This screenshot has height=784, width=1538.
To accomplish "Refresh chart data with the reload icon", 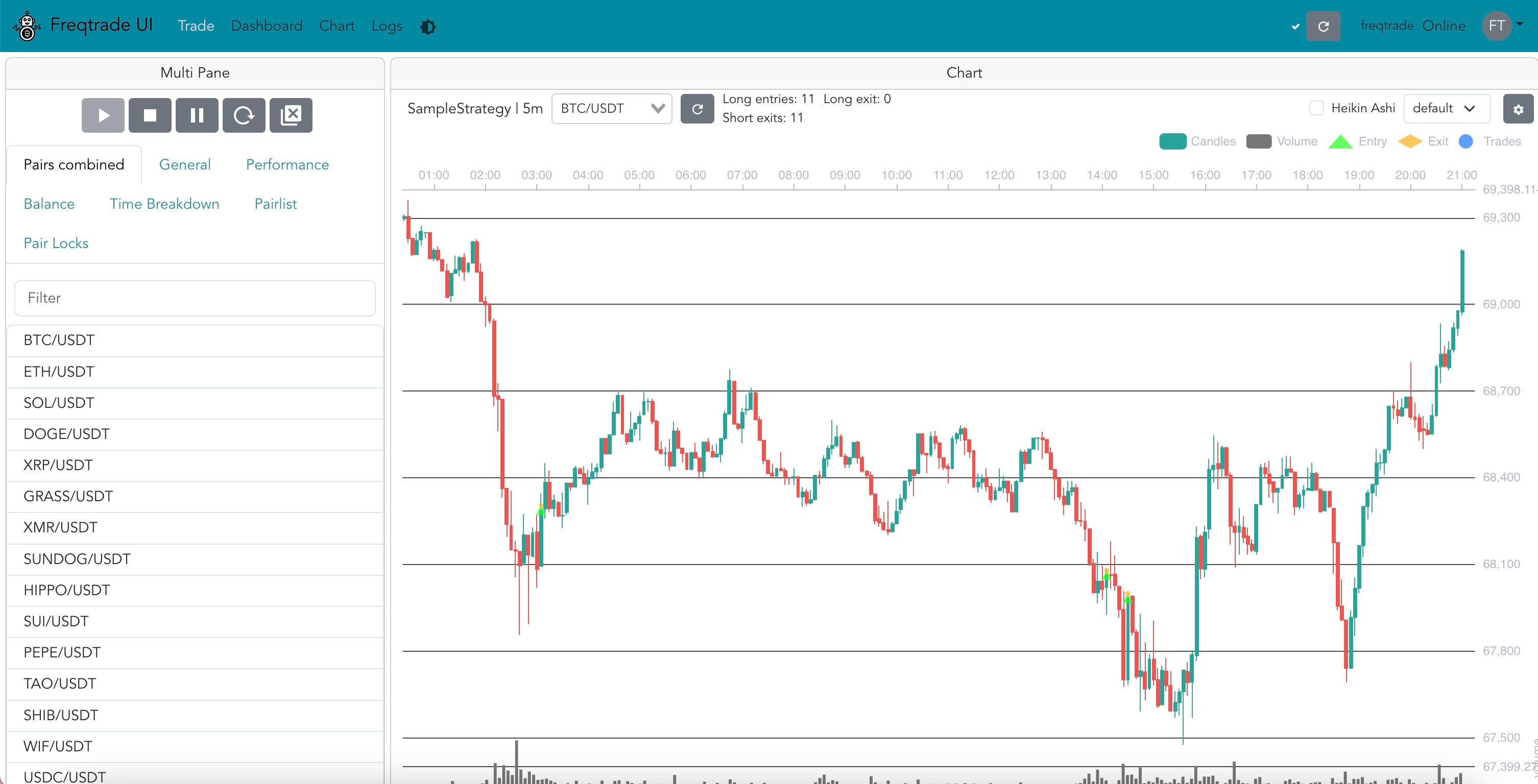I will pos(698,109).
